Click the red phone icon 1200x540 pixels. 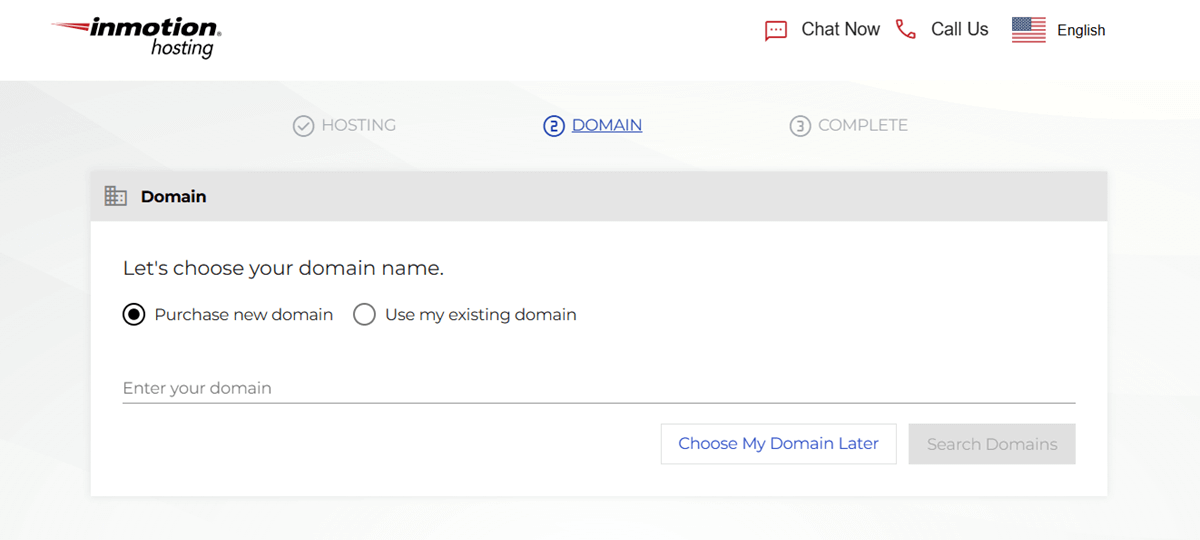[906, 29]
